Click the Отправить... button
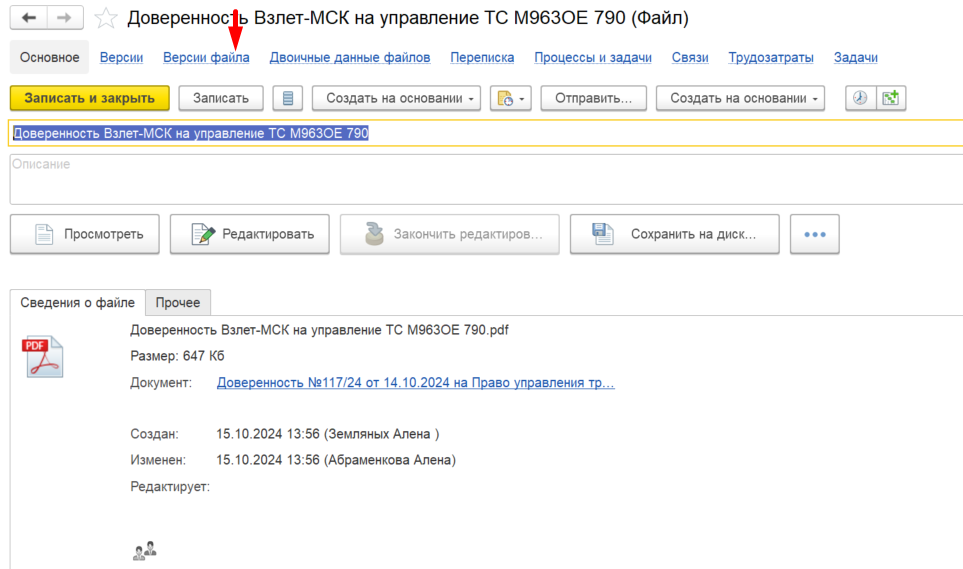963x569 pixels. (593, 98)
